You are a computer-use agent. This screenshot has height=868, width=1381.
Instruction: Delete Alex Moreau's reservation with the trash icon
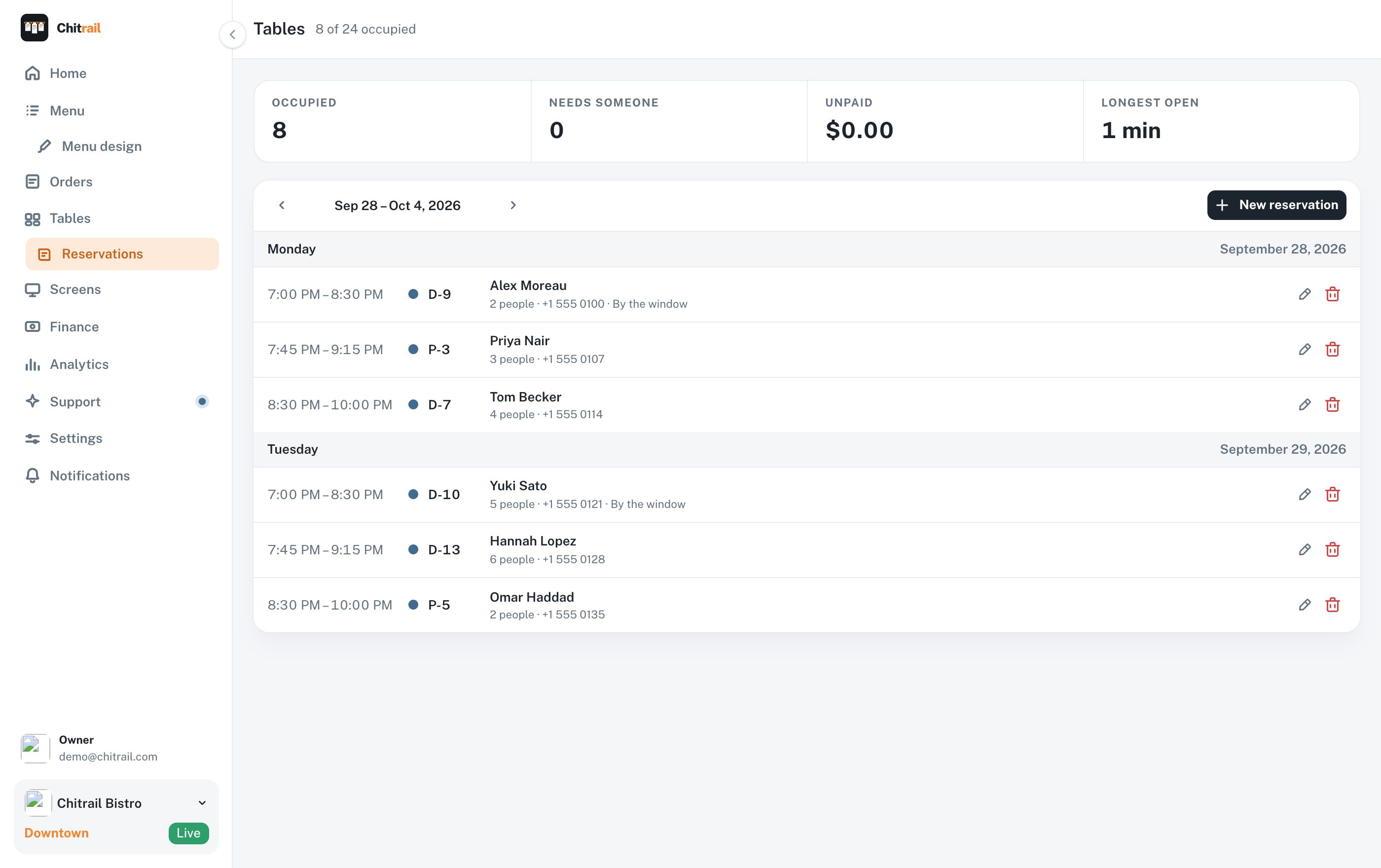tap(1332, 294)
